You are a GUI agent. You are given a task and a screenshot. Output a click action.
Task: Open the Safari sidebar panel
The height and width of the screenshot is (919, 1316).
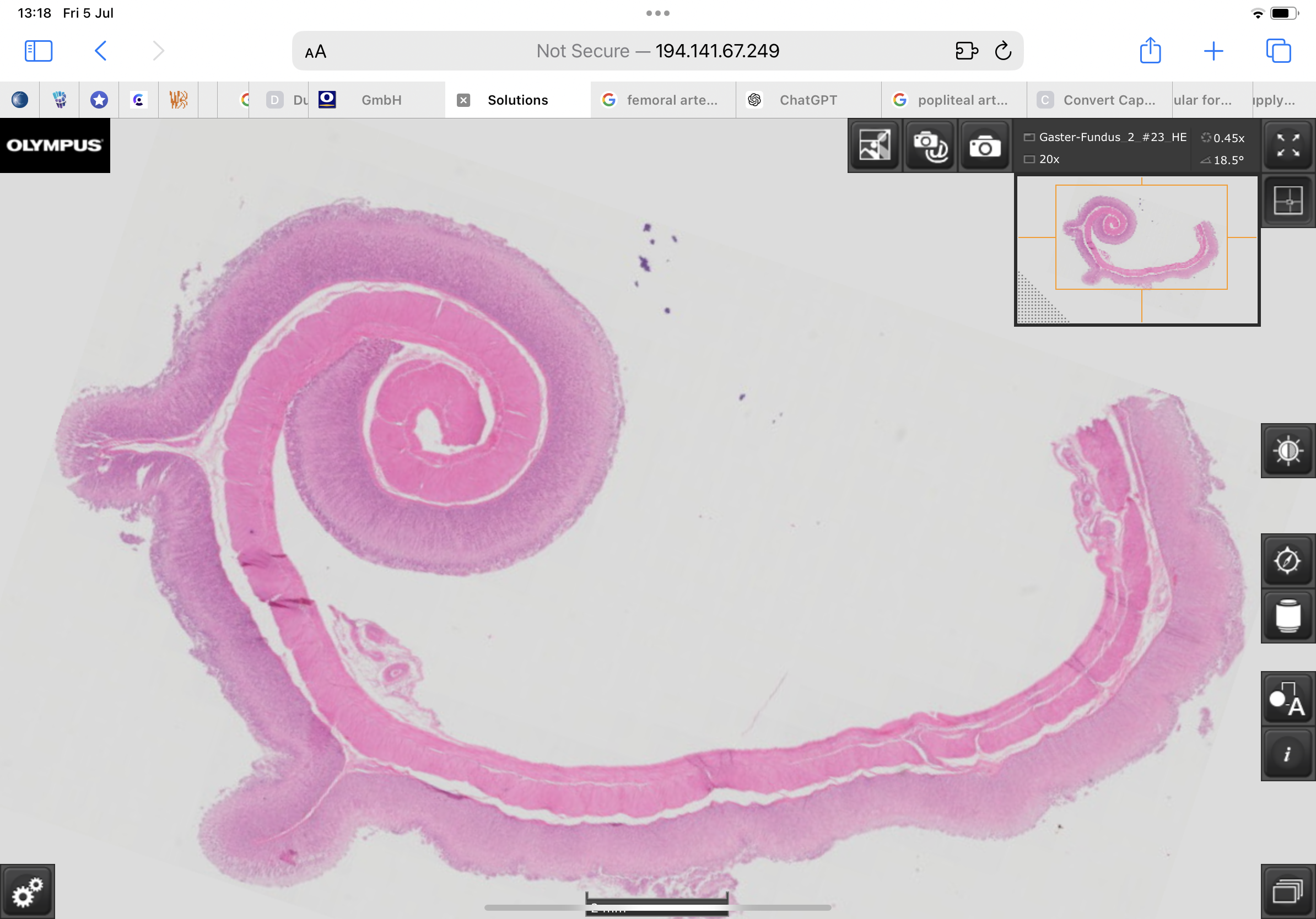click(39, 51)
